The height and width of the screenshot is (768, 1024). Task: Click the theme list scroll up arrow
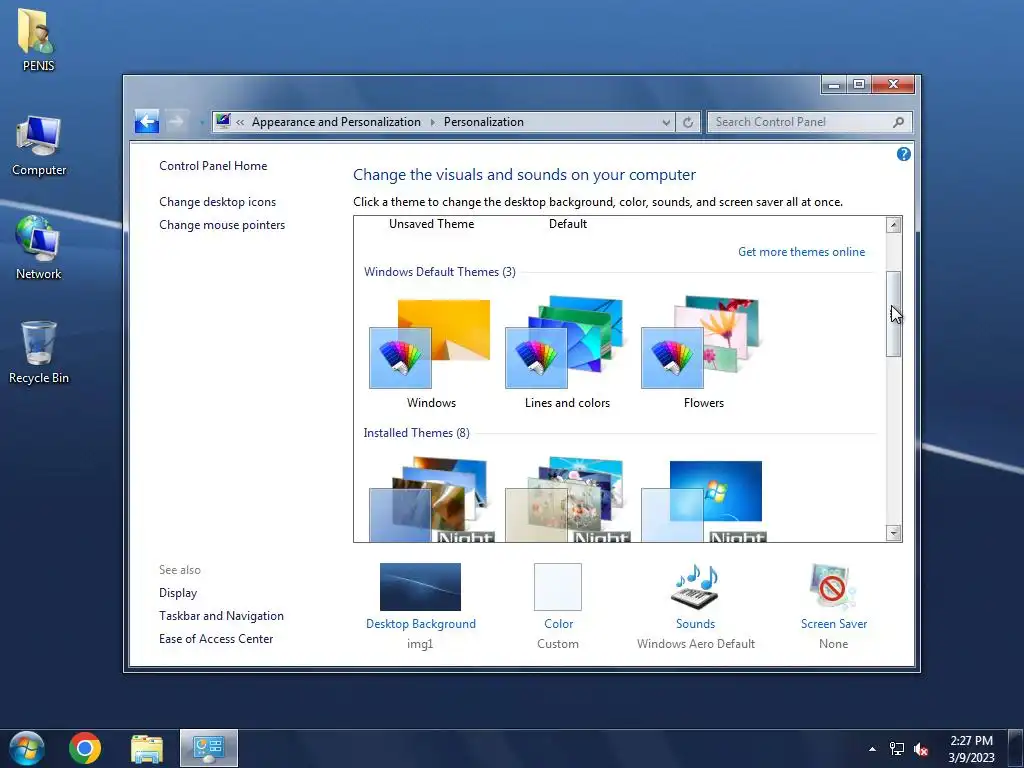click(893, 225)
